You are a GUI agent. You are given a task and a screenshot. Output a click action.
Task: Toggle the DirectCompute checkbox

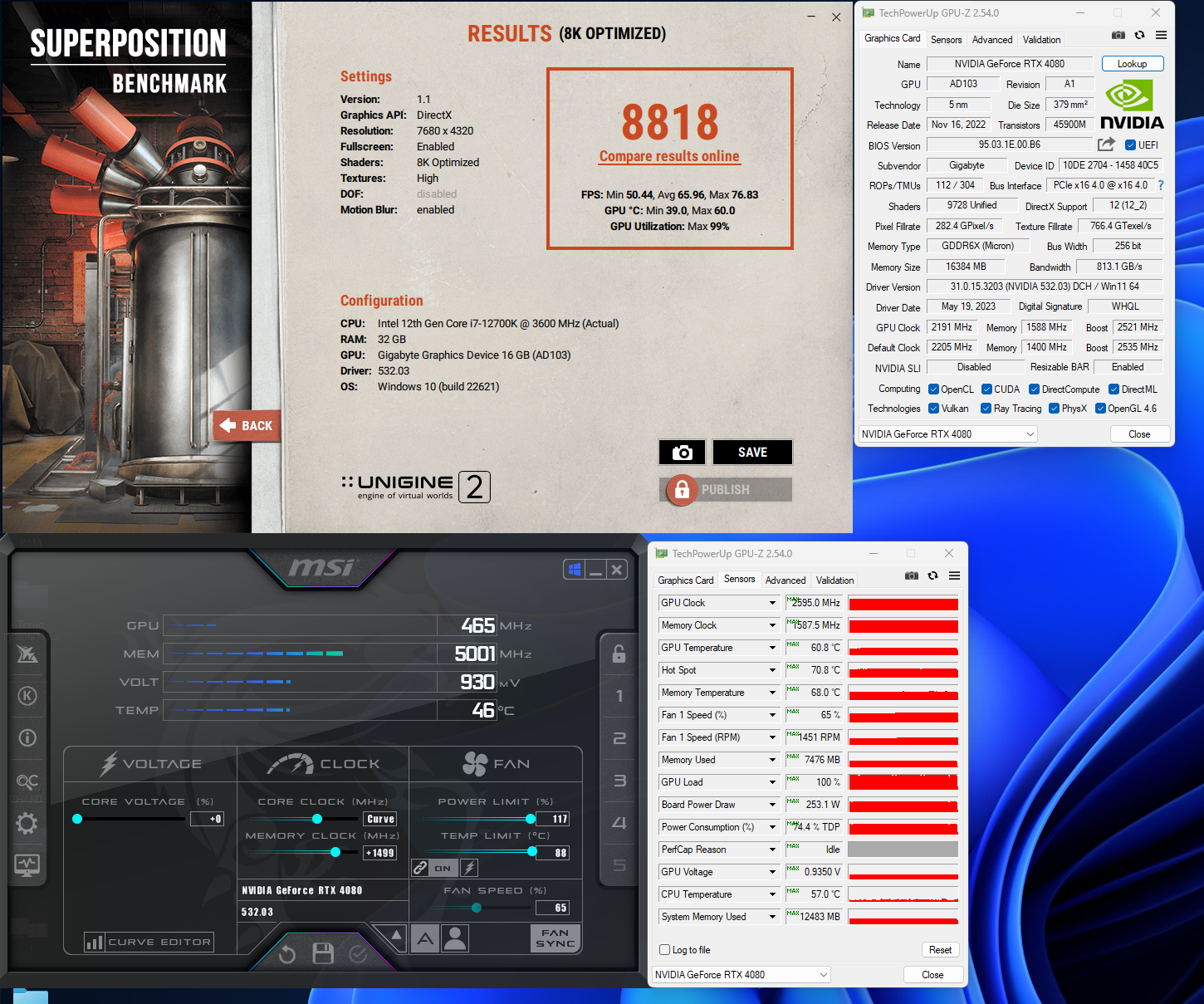coord(1034,389)
